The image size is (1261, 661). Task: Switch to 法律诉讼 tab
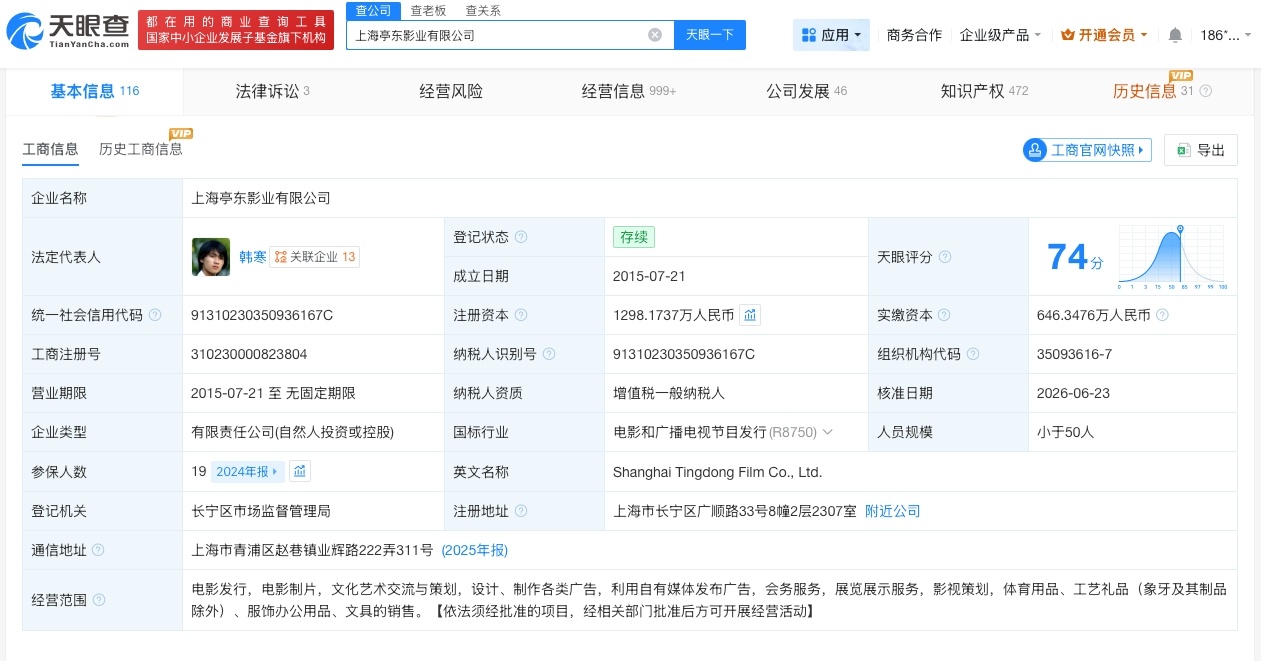coord(272,91)
